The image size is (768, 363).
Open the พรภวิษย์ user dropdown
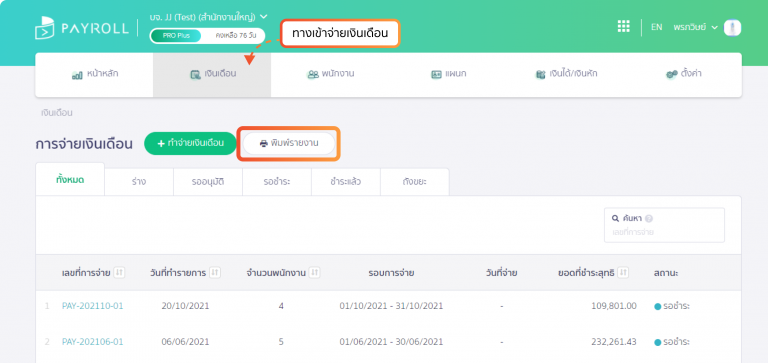coord(696,27)
